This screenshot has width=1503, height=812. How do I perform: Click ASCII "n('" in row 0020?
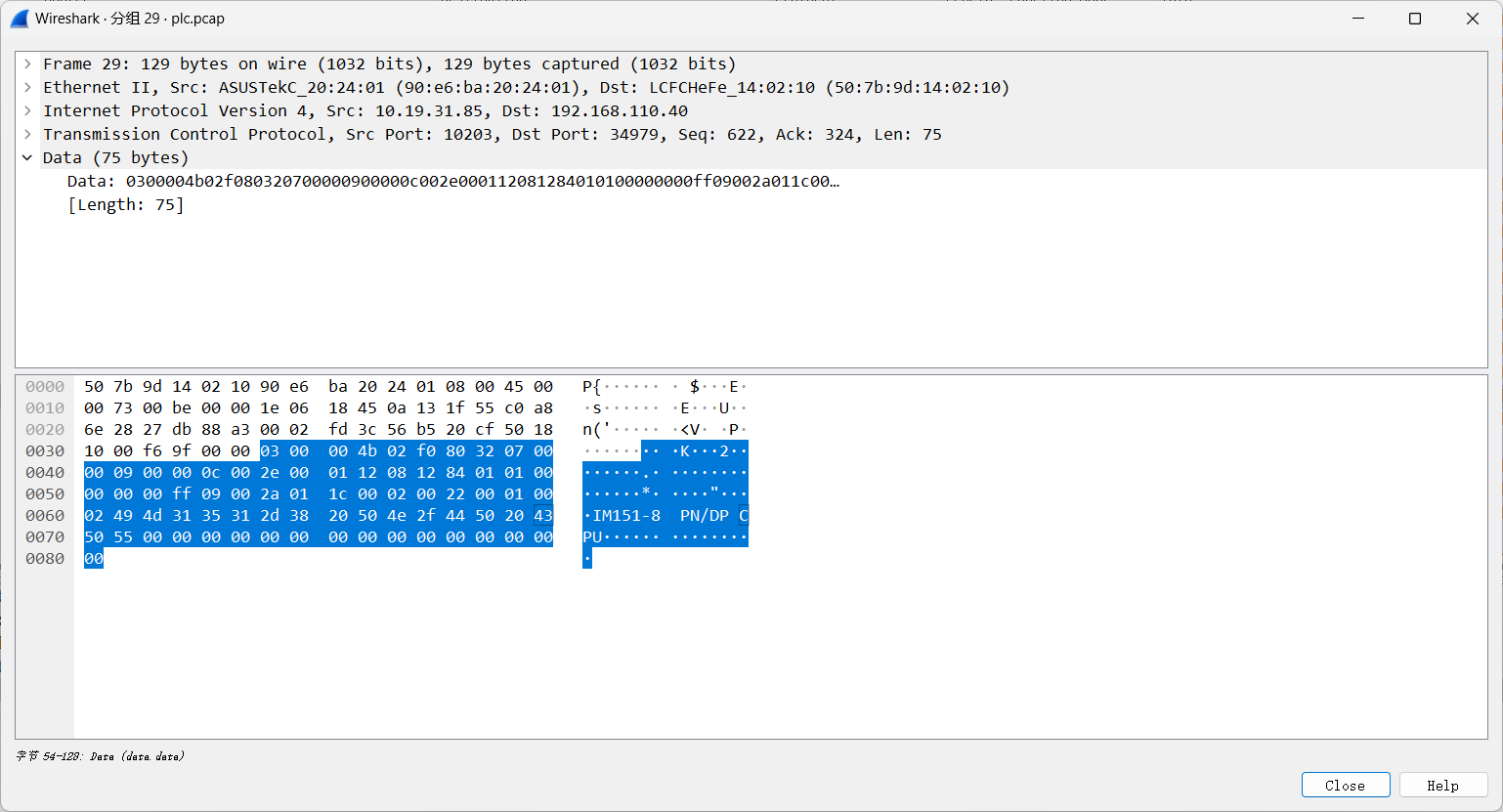(x=597, y=430)
